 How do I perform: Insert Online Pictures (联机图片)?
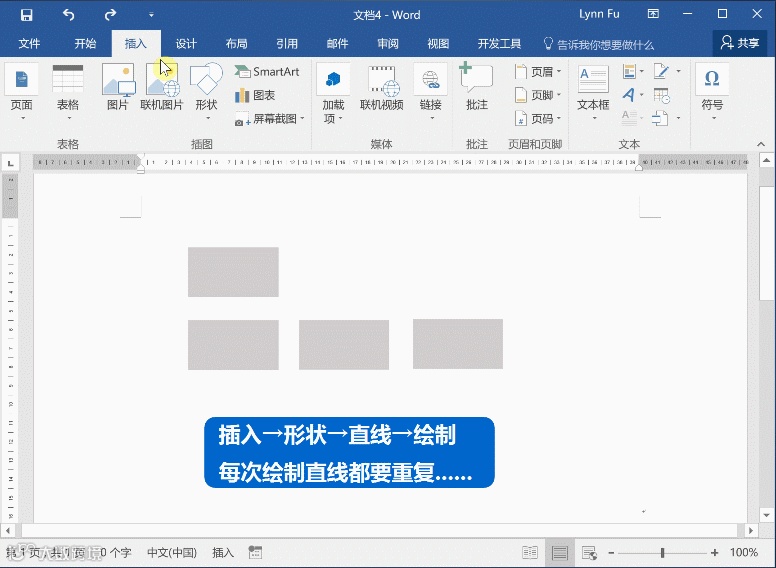tap(162, 87)
